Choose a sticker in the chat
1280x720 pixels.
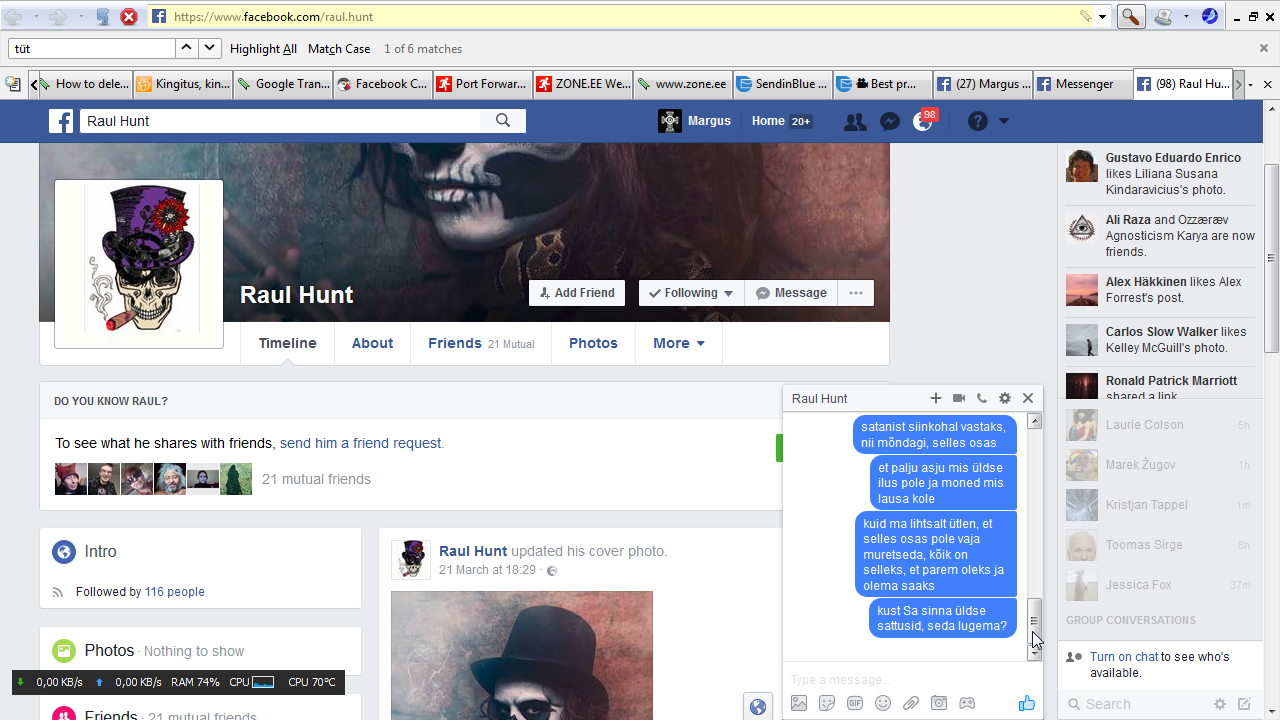pos(827,703)
